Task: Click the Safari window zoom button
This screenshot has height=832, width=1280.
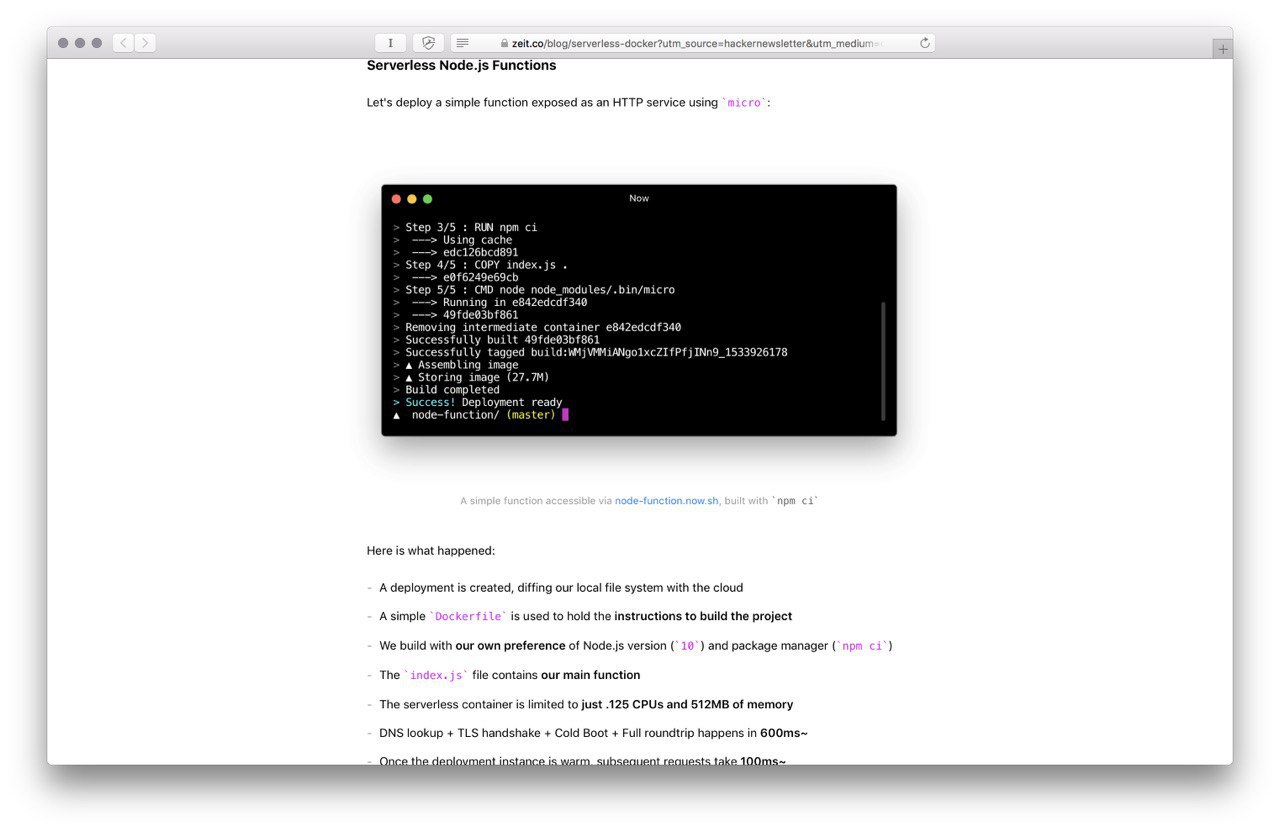Action: [97, 43]
